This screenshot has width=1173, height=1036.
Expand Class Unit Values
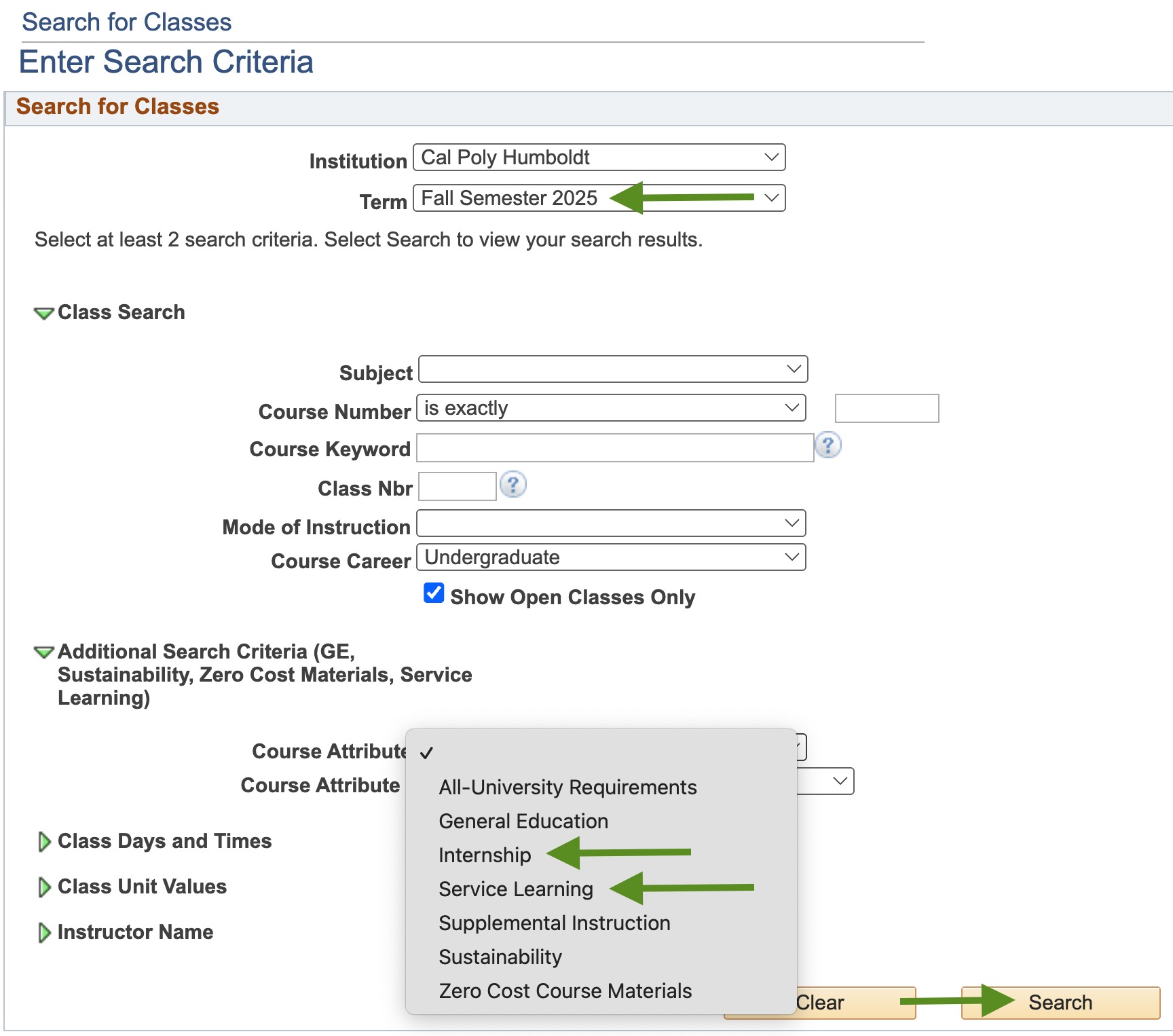(45, 887)
